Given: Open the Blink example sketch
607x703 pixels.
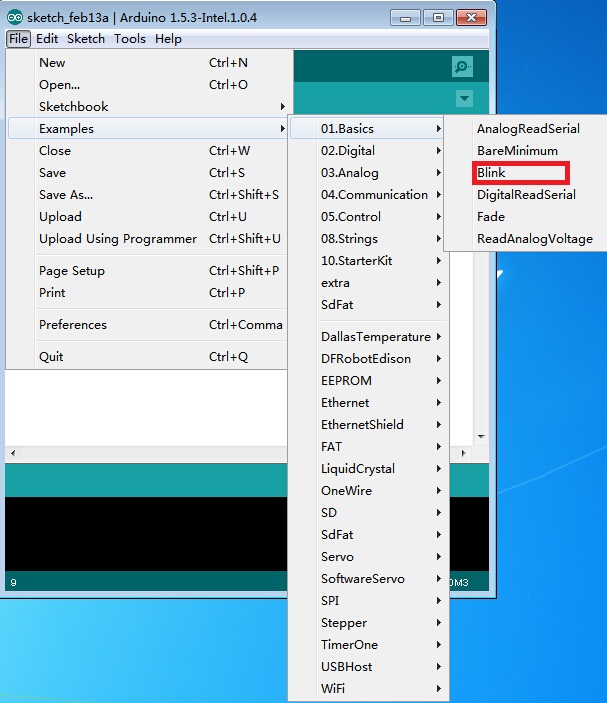Looking at the screenshot, I should coord(528,173).
